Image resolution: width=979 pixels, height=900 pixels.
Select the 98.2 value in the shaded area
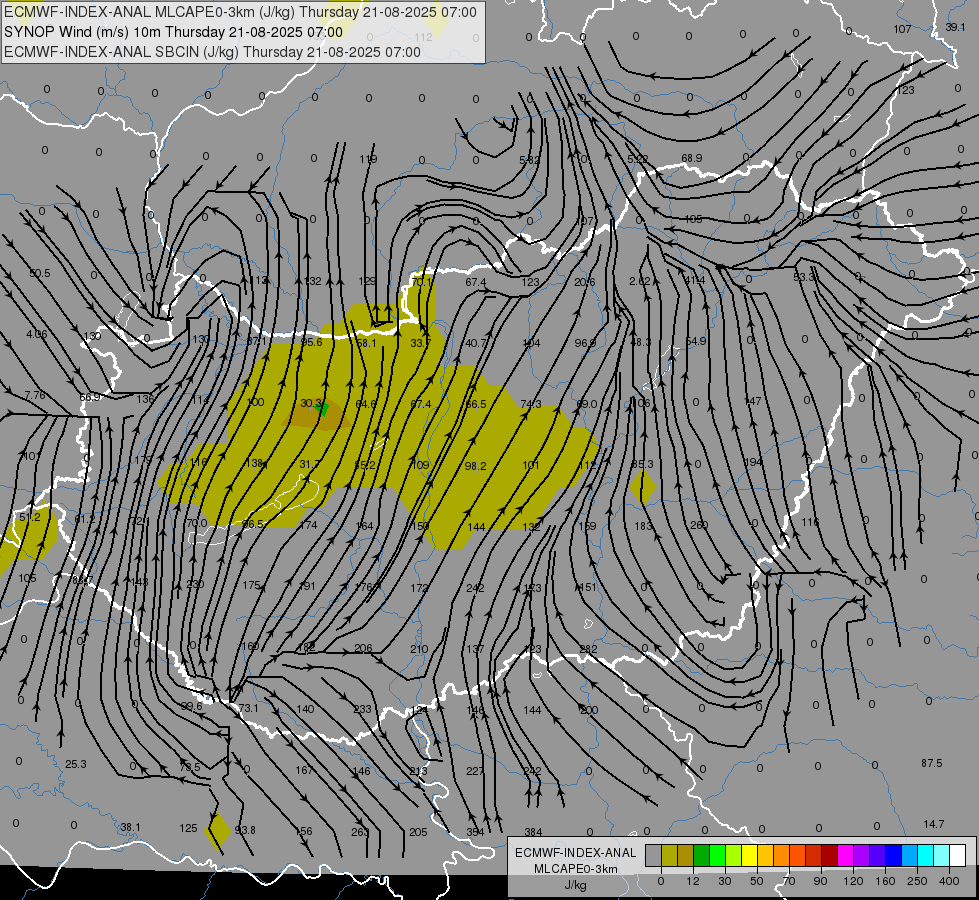(x=475, y=466)
